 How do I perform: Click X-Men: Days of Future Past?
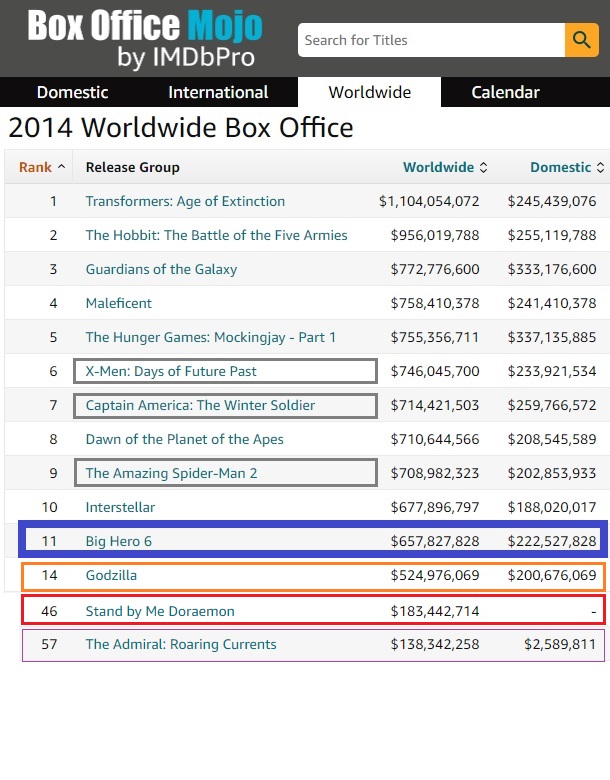point(171,371)
